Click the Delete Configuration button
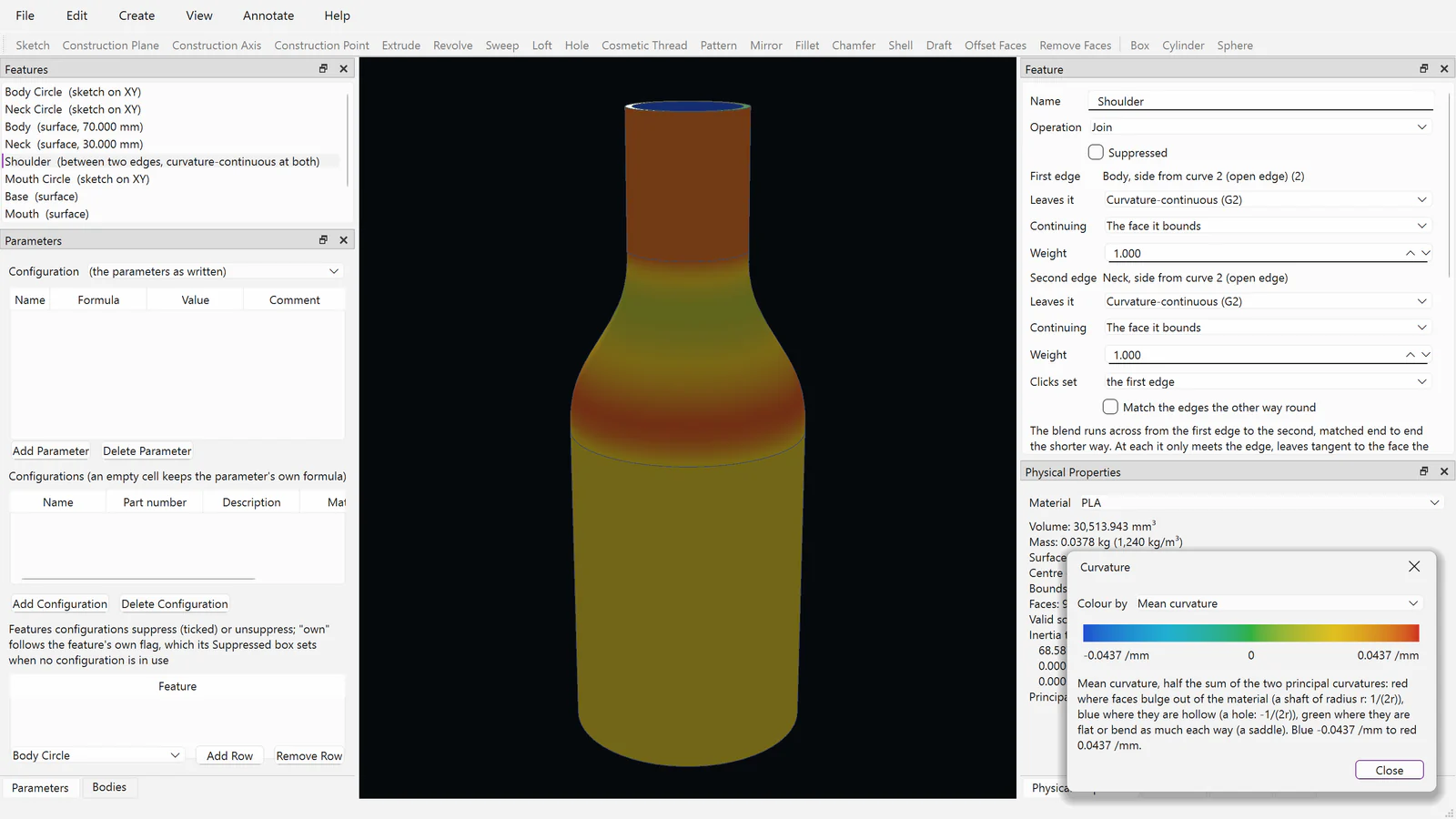Viewport: 1456px width, 819px height. [x=175, y=603]
